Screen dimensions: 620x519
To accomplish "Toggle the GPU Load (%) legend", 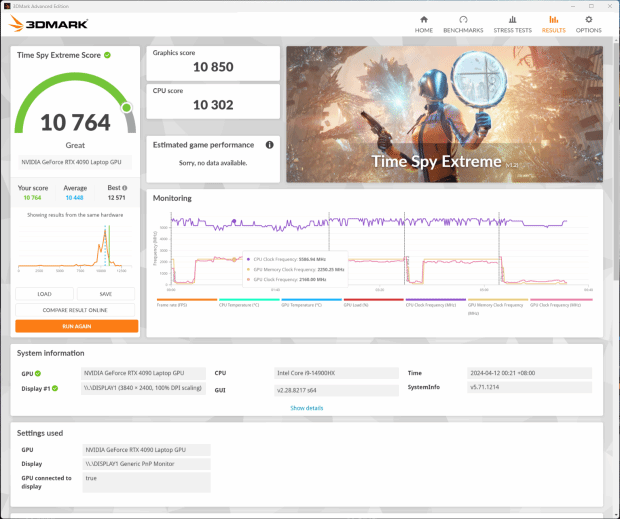I will click(x=373, y=302).
